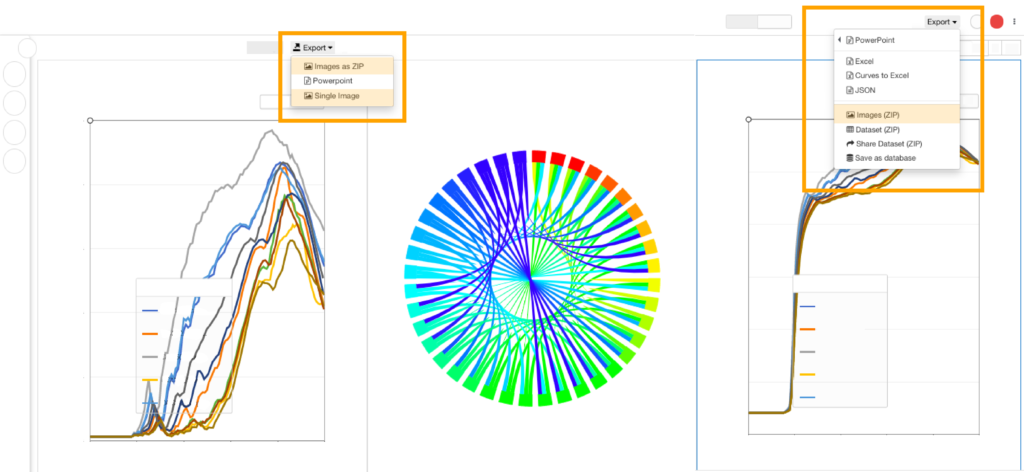Select the highlighted 'Images (ZIP)' entry
Viewport: 1024px width, 472px height.
[x=897, y=115]
